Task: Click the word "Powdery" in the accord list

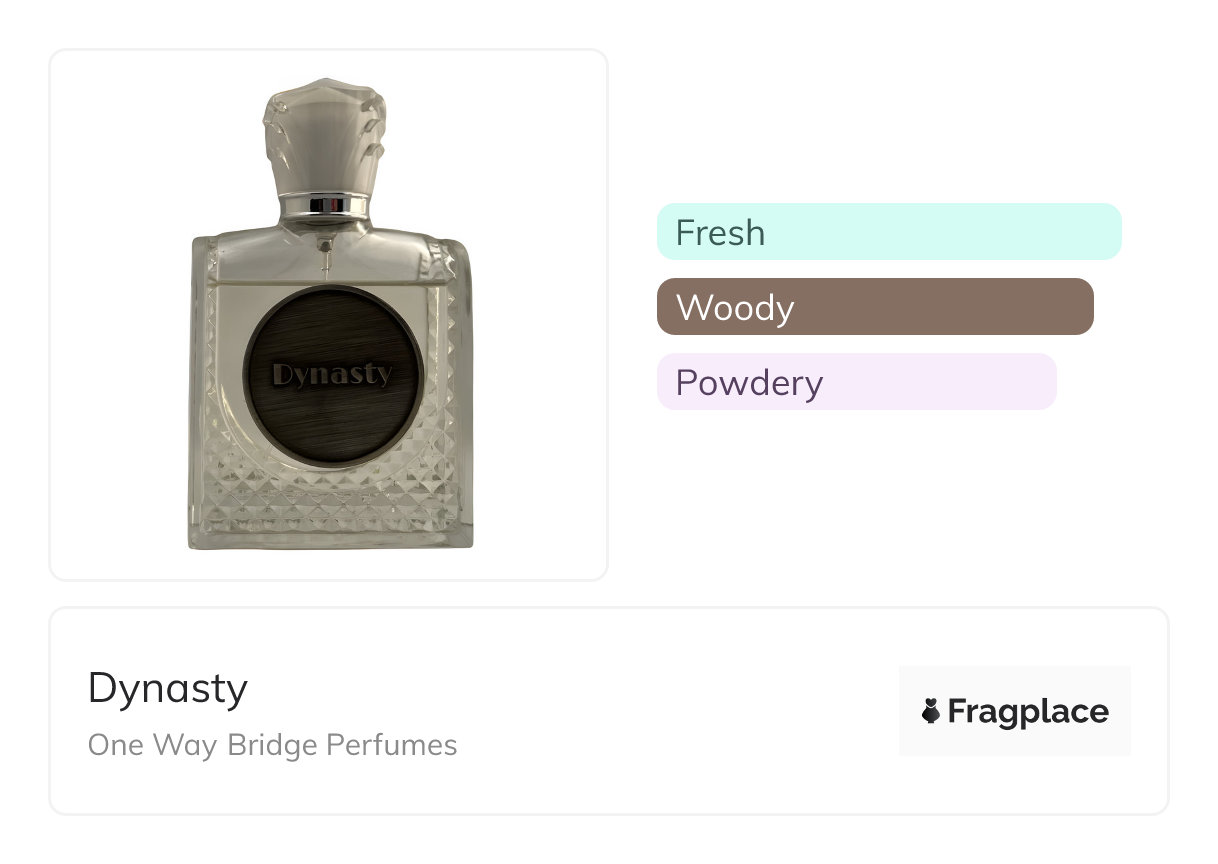Action: click(x=749, y=383)
